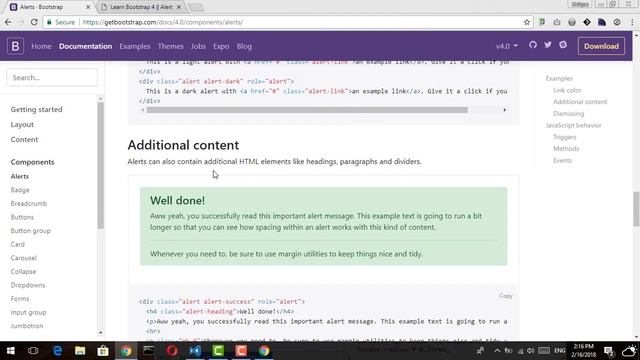Open Carousel in the sidebar
Viewport: 640px width, 360px height.
24,258
